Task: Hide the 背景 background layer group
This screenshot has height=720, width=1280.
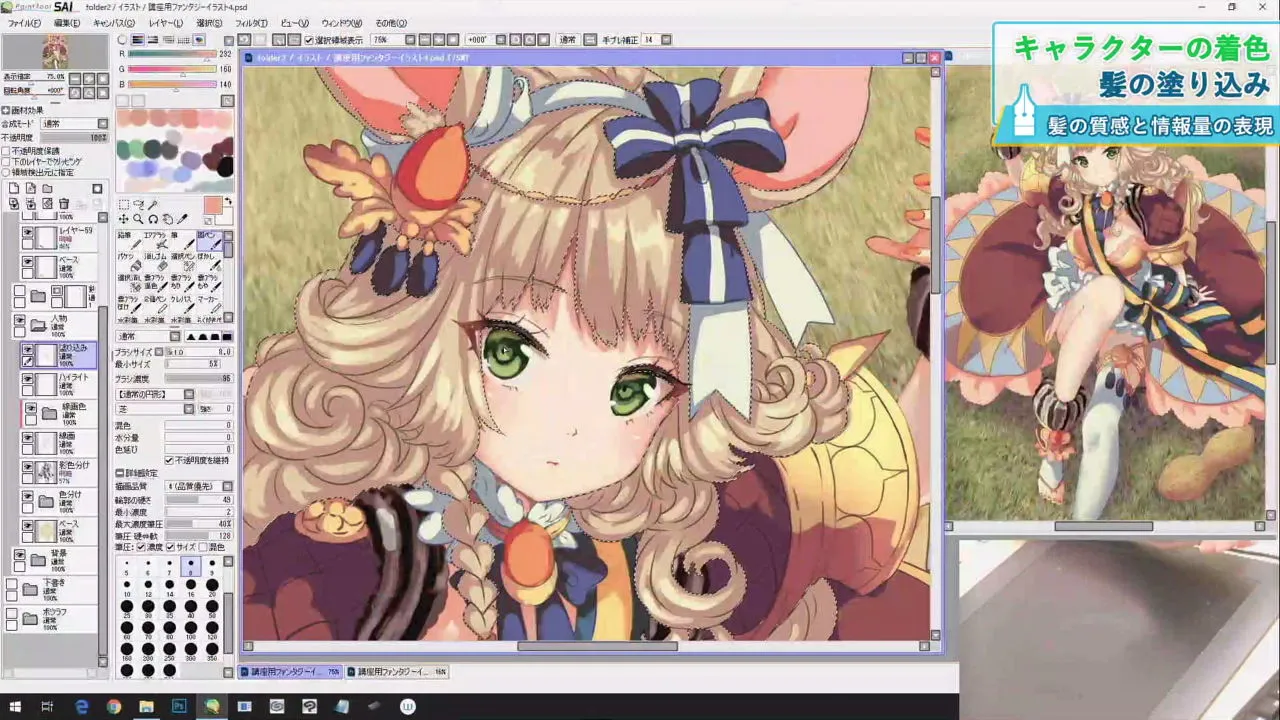Action: [x=19, y=552]
